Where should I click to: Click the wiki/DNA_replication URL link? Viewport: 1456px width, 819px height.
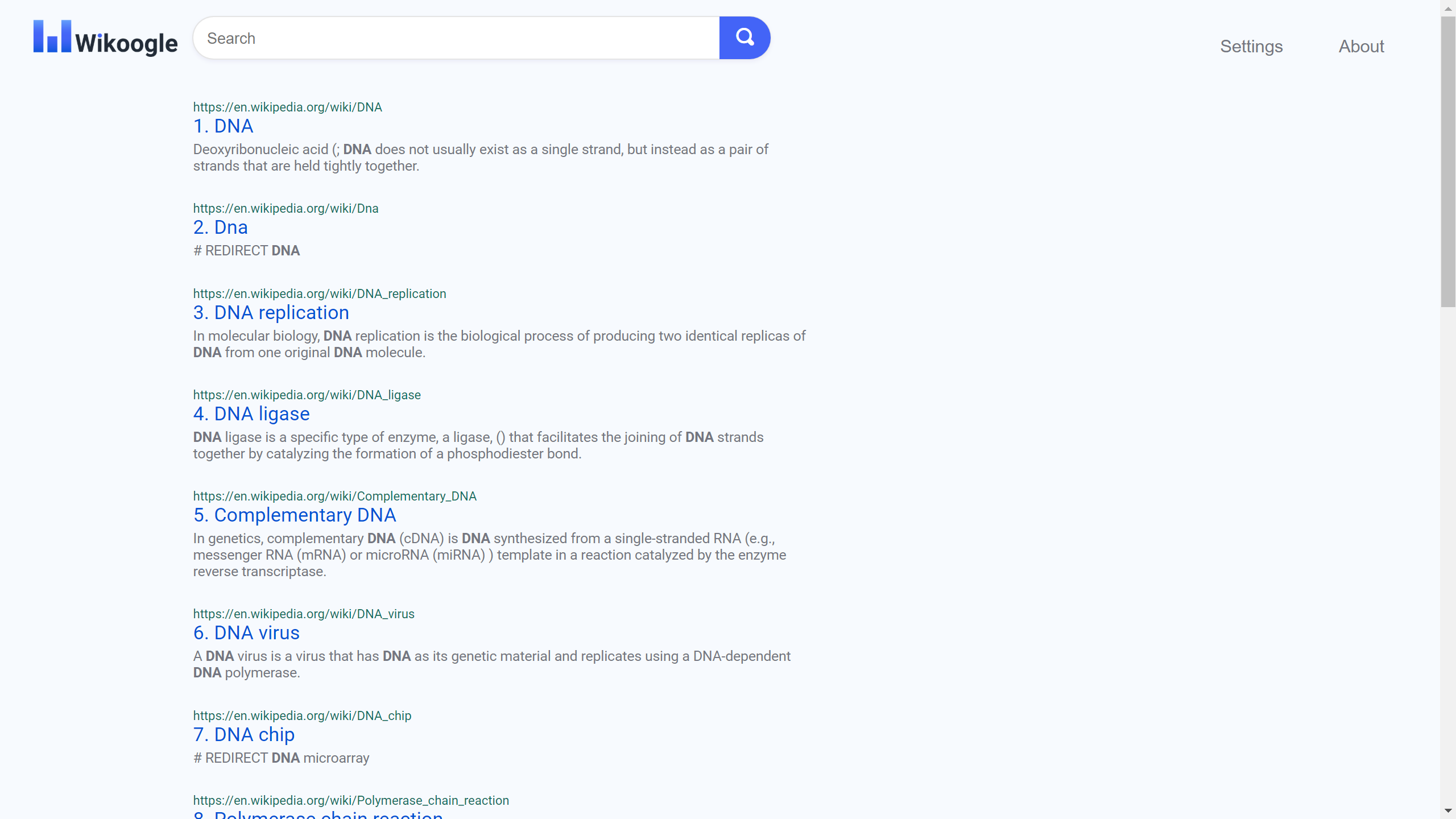pyautogui.click(x=319, y=293)
